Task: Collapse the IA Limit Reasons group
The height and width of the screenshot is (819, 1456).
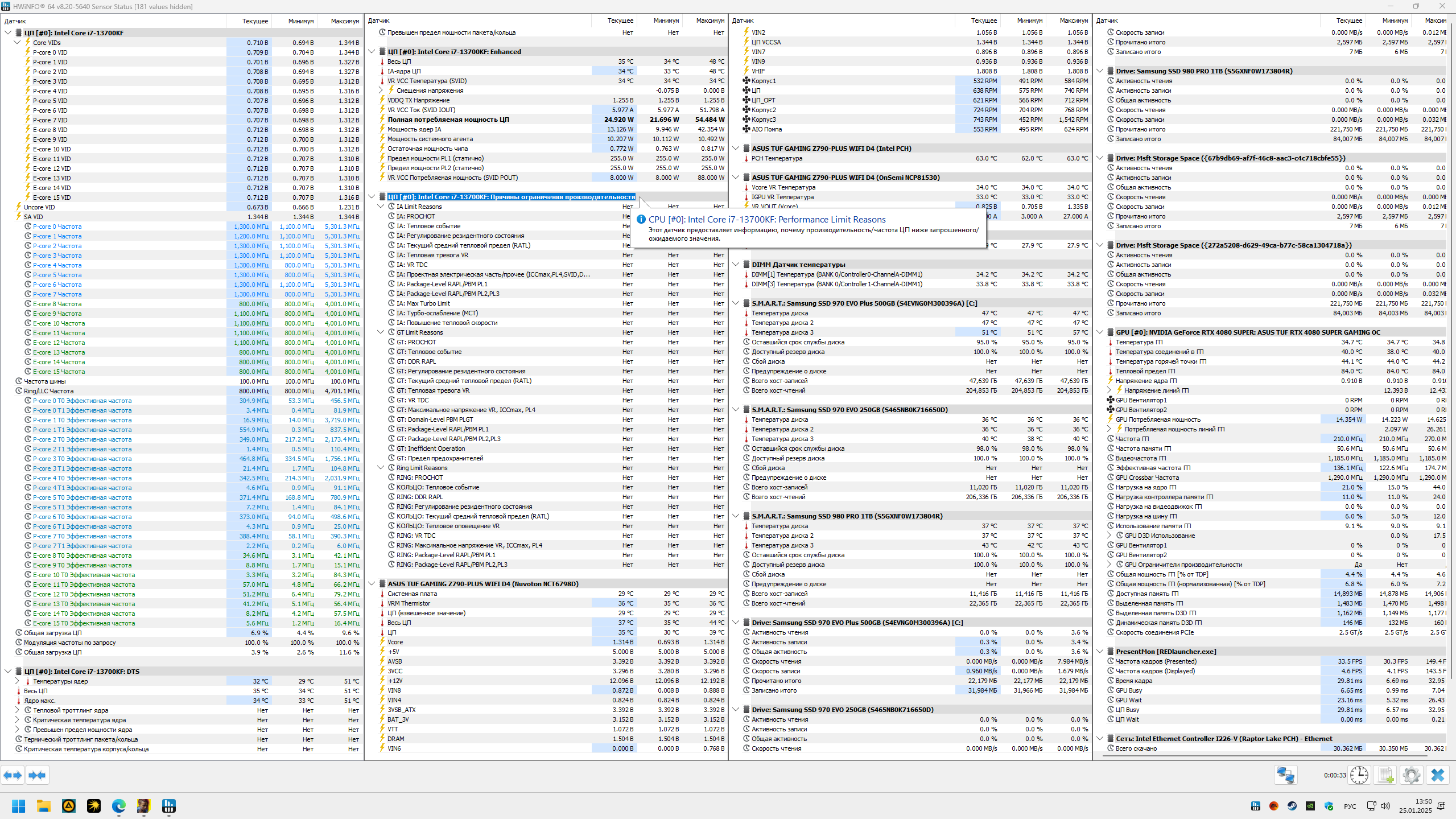Action: point(381,207)
